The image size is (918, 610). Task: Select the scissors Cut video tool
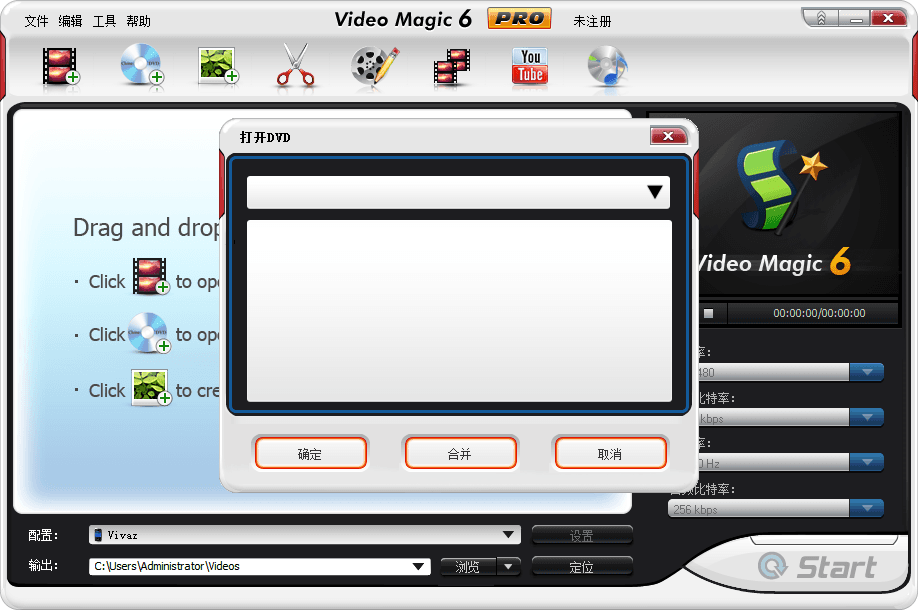(x=296, y=66)
